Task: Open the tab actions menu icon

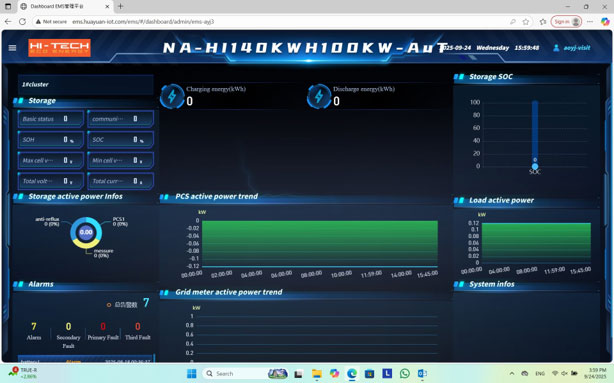Action: tap(8, 6)
